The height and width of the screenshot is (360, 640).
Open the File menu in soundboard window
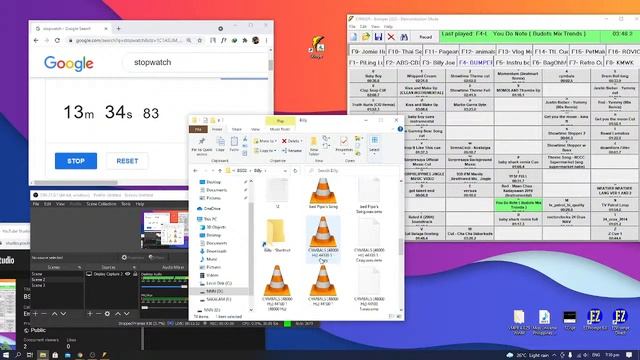352,27
